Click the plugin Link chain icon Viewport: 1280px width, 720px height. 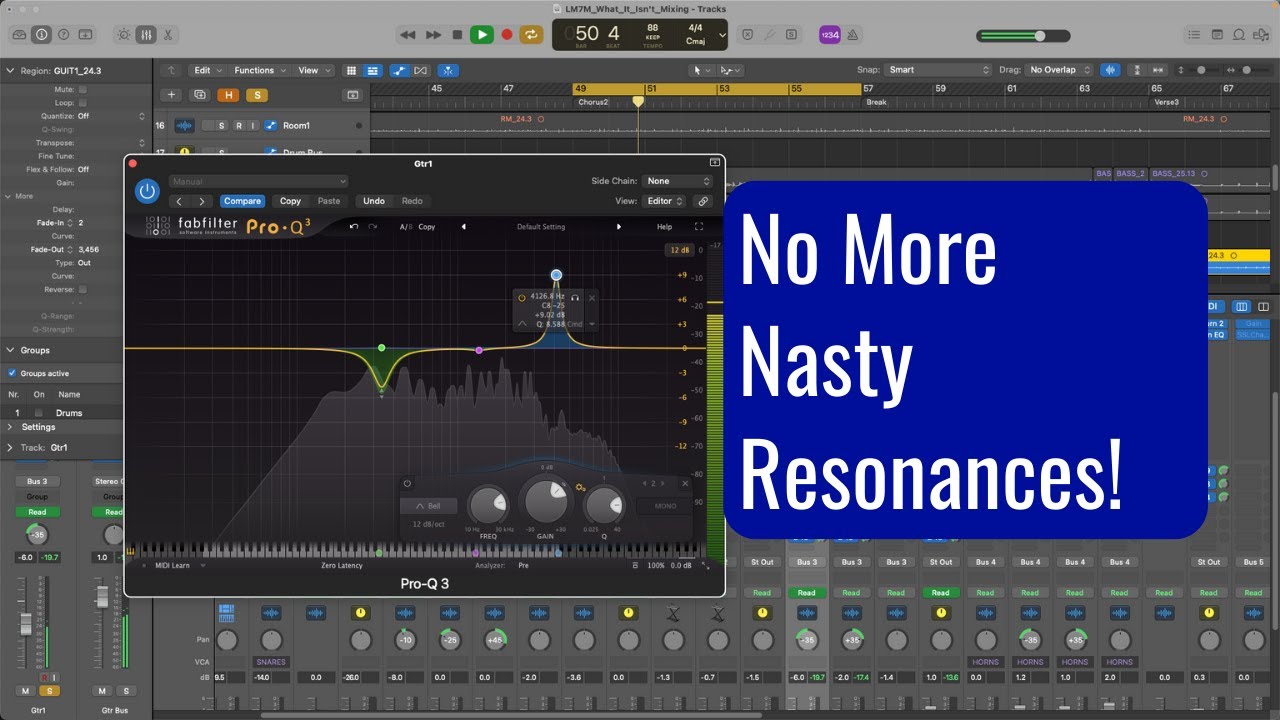[x=704, y=201]
